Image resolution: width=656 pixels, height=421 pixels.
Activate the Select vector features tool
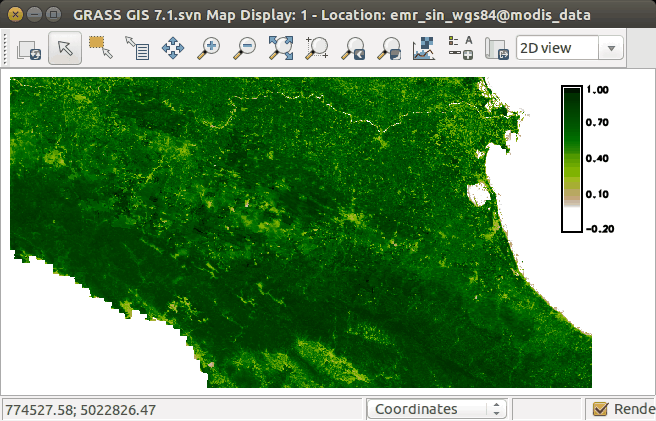point(100,48)
